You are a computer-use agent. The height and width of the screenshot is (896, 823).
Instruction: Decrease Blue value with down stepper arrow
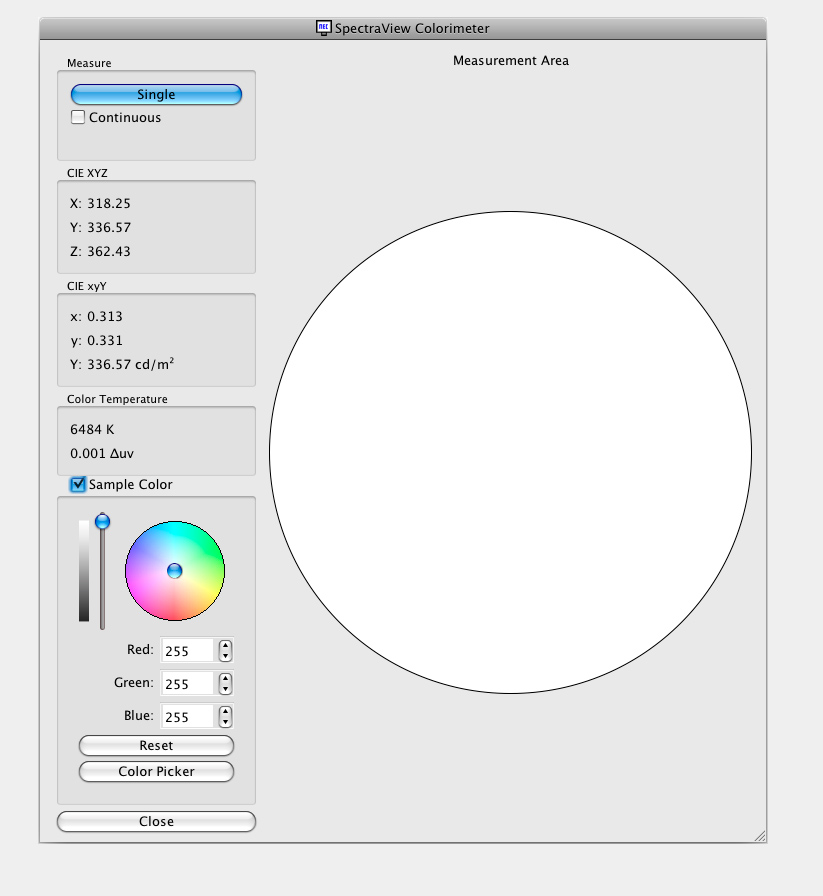tap(226, 722)
